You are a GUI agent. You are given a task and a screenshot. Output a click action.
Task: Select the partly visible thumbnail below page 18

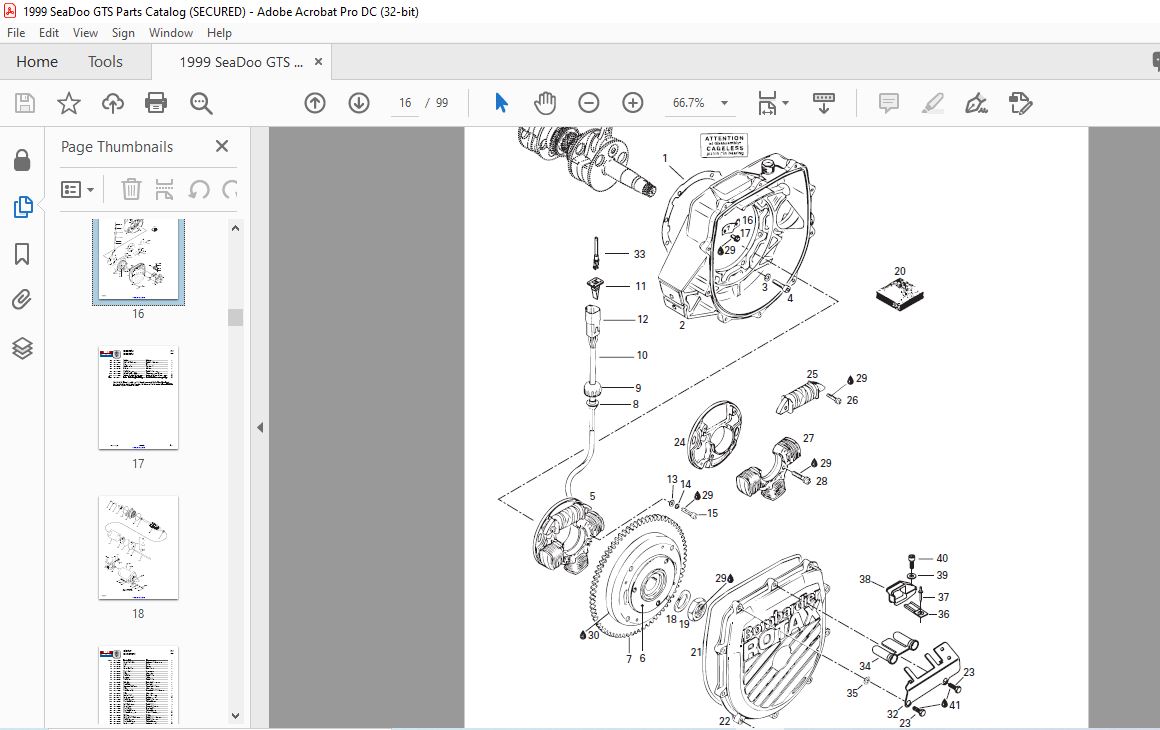click(138, 686)
